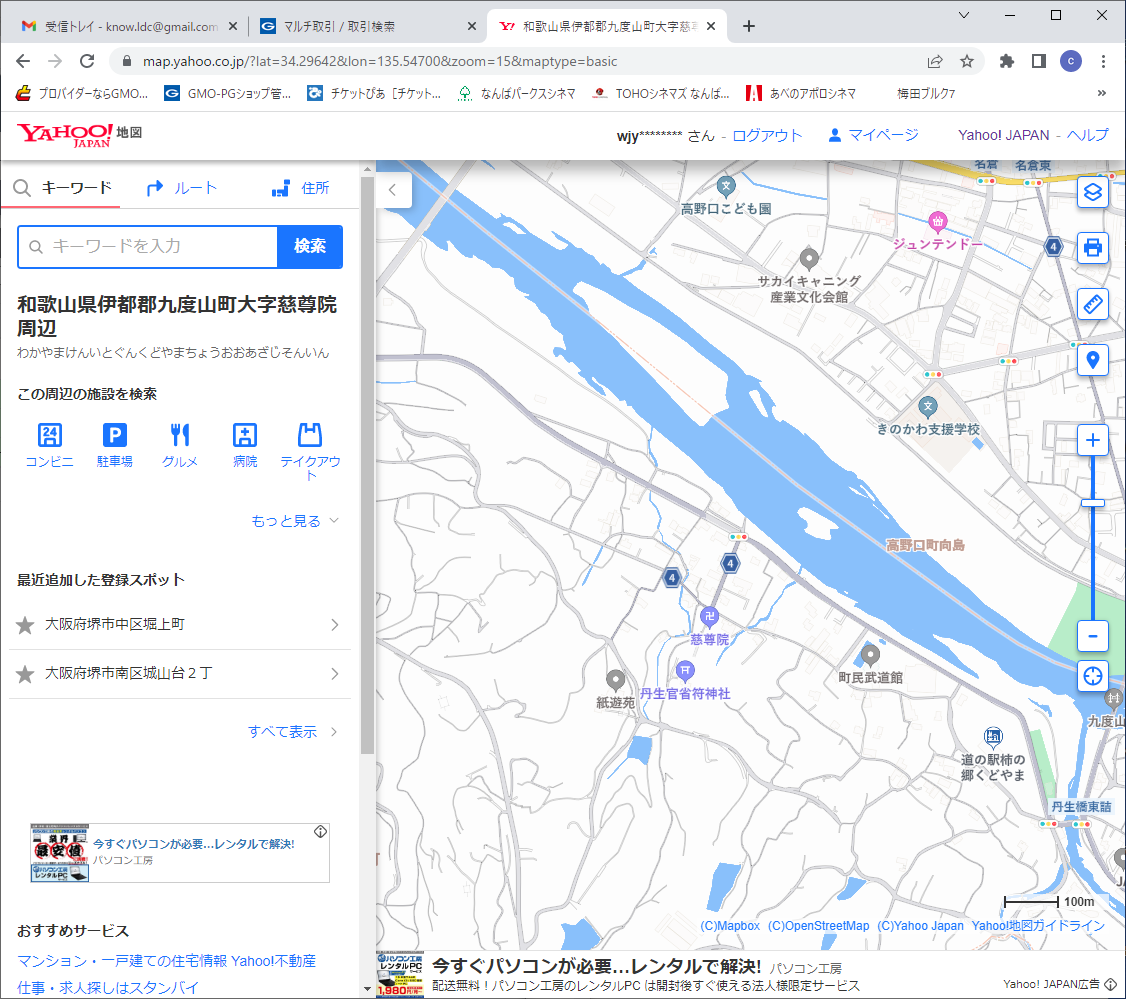Viewport: 1126px width, 999px height.
Task: Search nearby hospitals (病院)
Action: pyautogui.click(x=245, y=445)
